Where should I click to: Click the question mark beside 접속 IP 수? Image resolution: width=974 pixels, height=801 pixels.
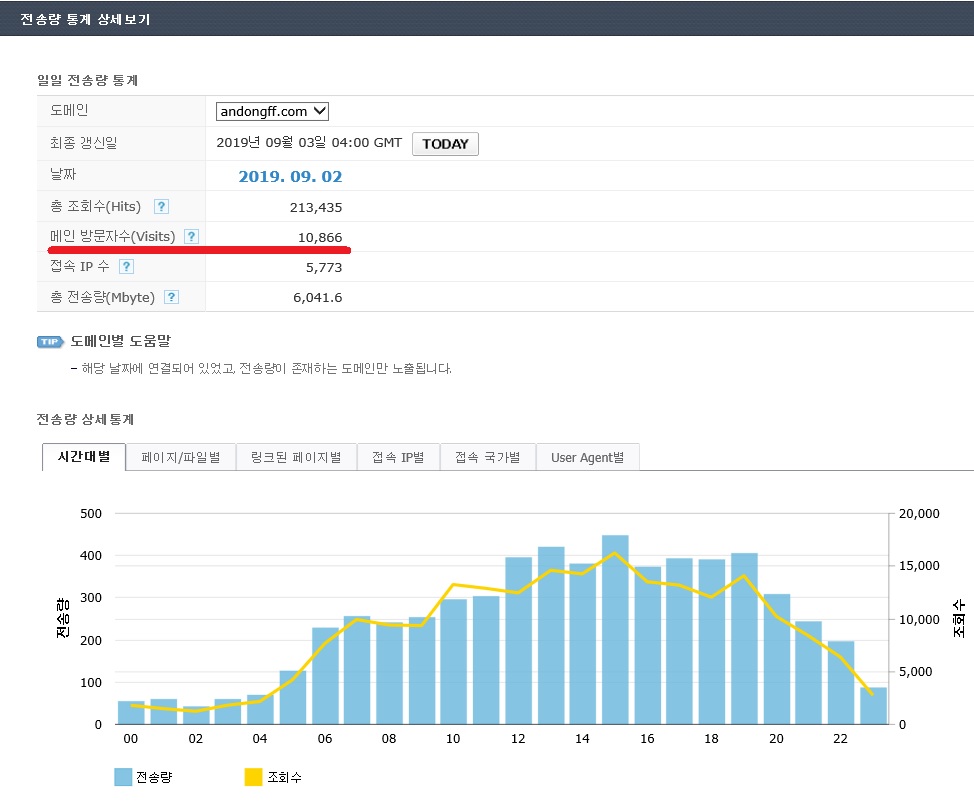[x=127, y=267]
